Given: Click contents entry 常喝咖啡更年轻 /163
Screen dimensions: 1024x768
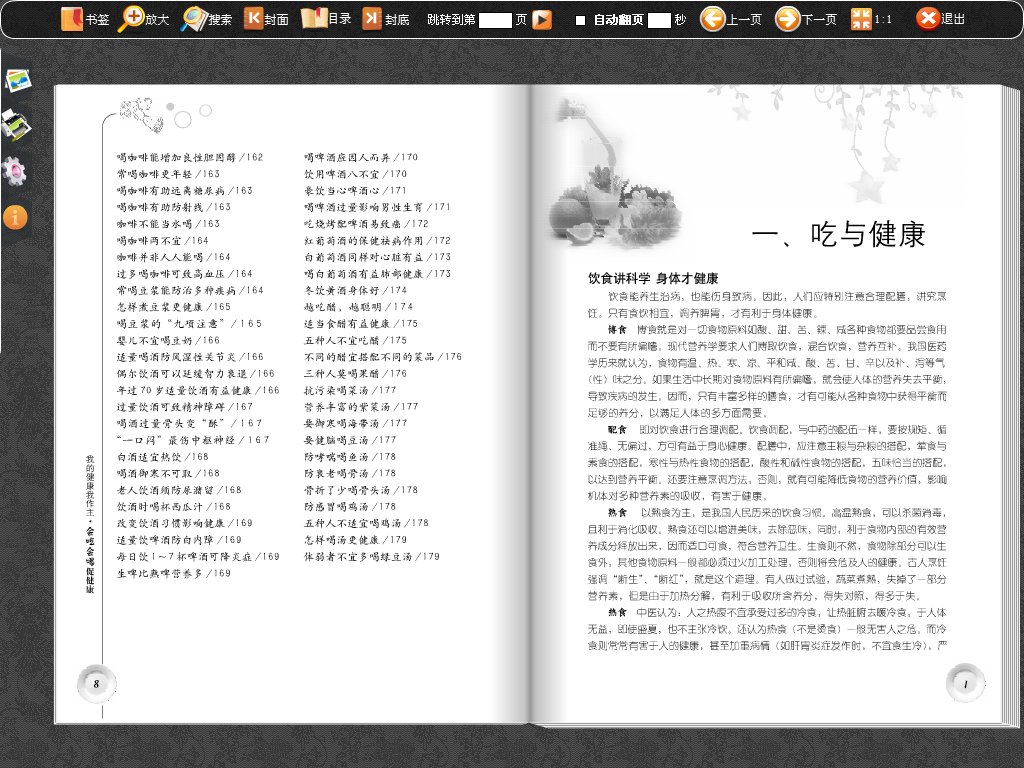Looking at the screenshot, I should click(168, 174).
